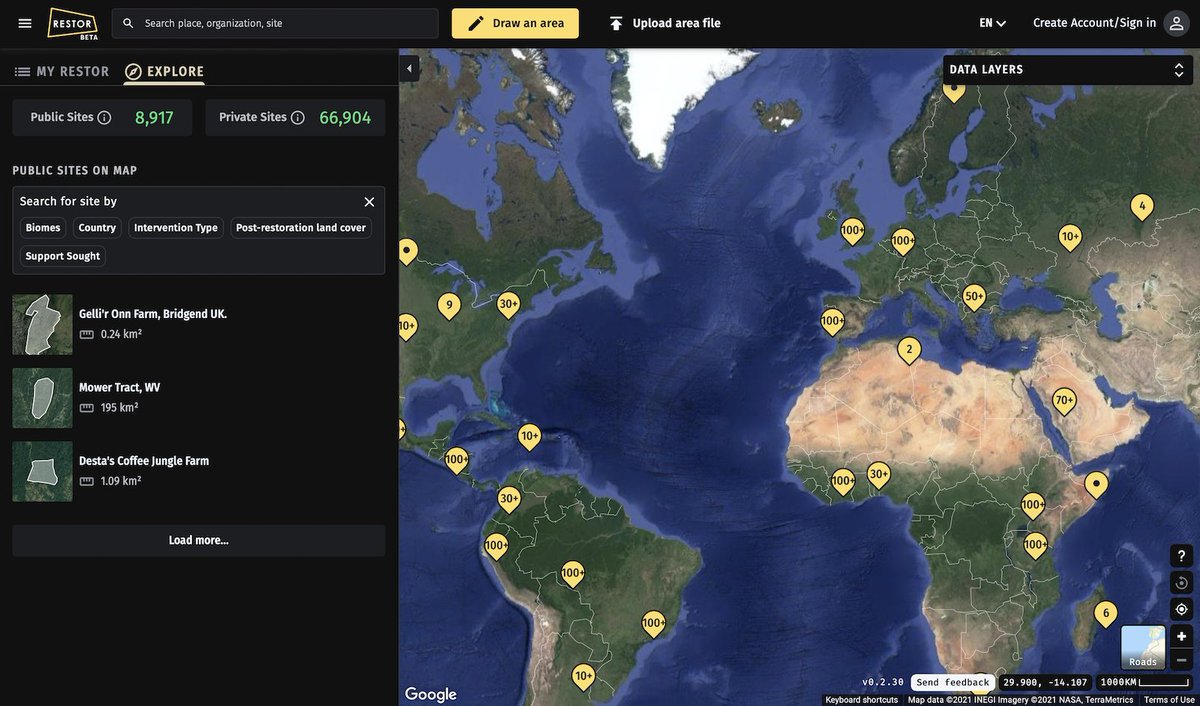Open the user account avatar icon
Viewport: 1200px width, 706px height.
click(x=1176, y=23)
